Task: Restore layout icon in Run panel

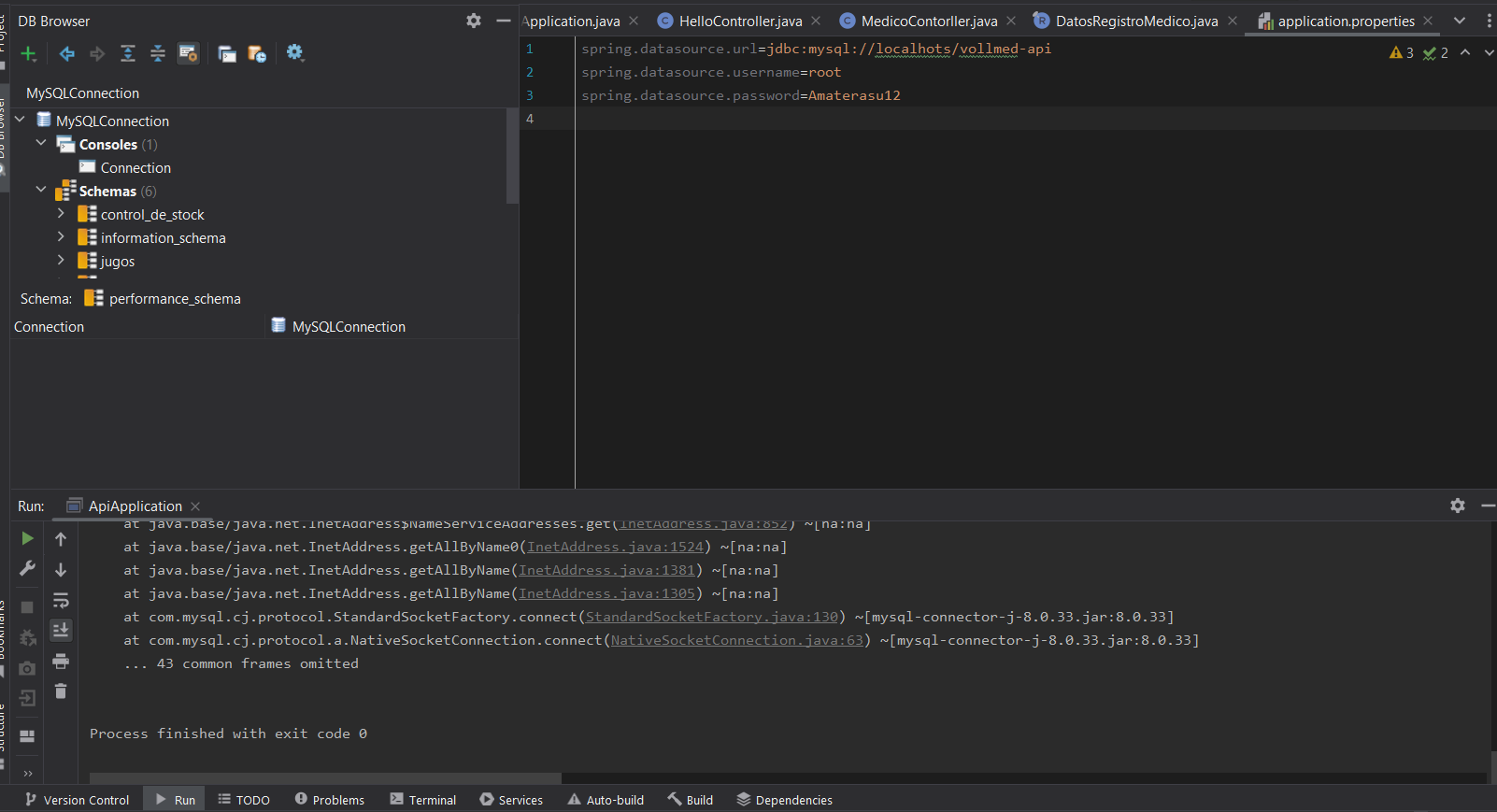Action: [x=27, y=736]
